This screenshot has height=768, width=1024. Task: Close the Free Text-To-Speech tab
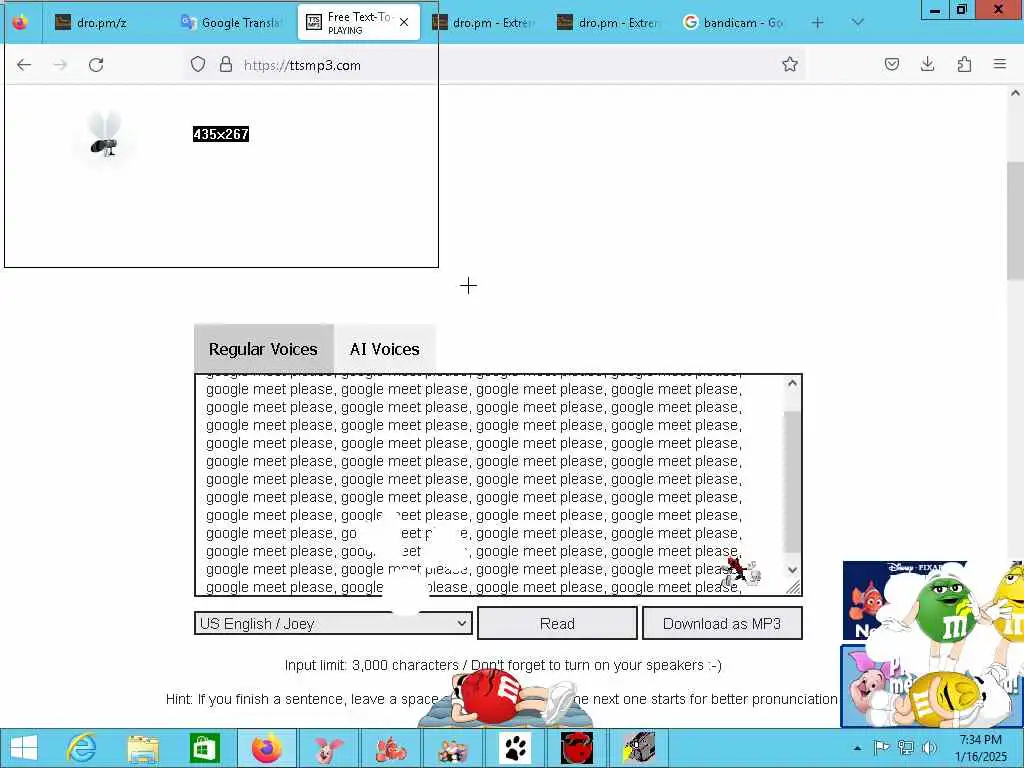(x=404, y=22)
